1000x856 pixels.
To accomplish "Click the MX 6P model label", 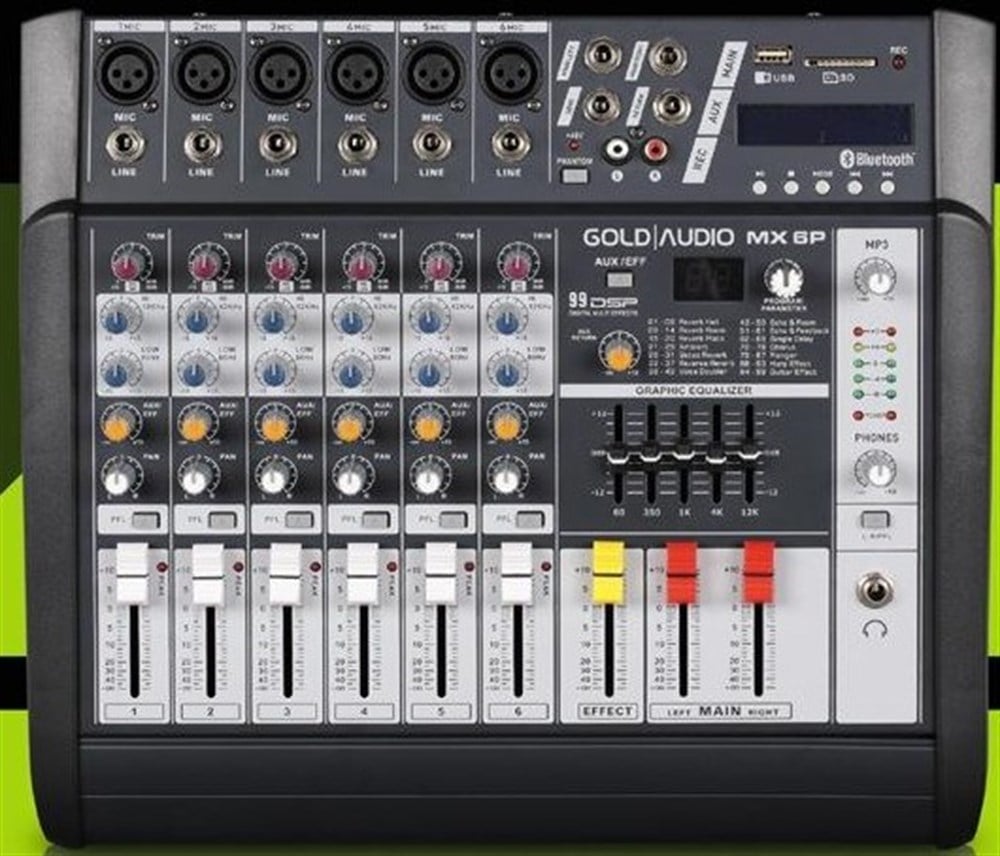I will pos(785,238).
